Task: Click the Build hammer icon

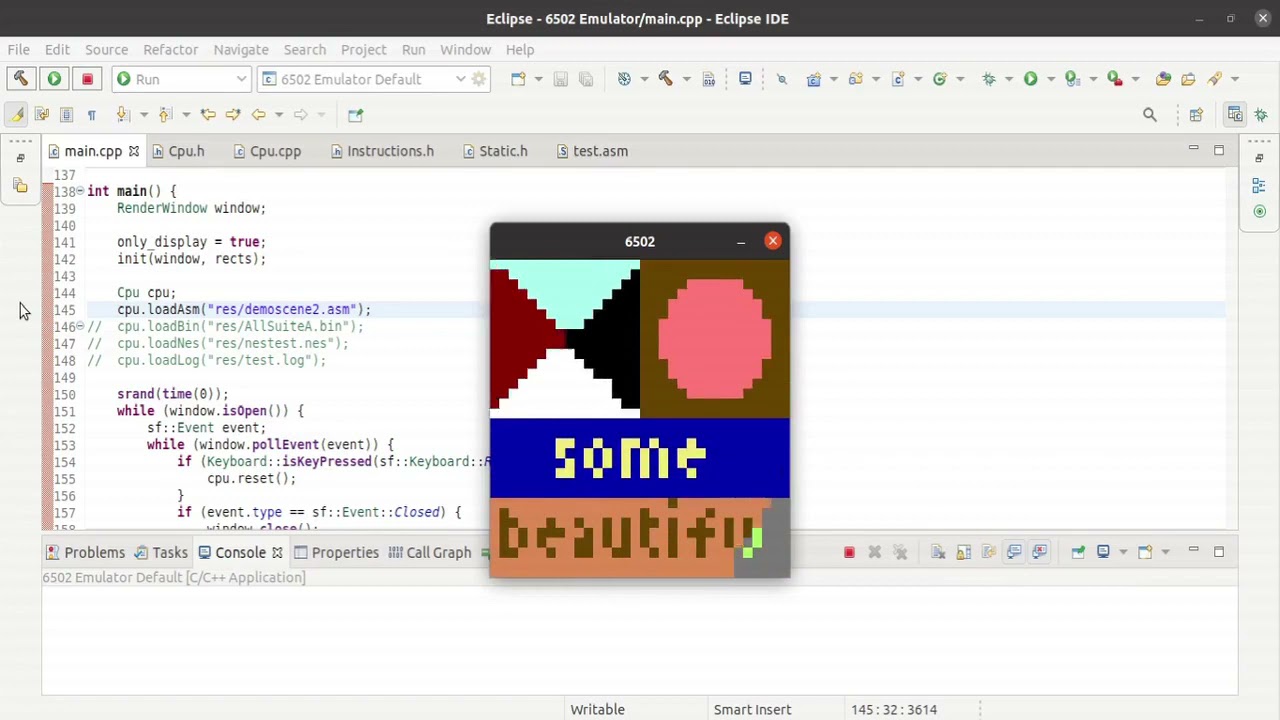Action: (x=20, y=79)
